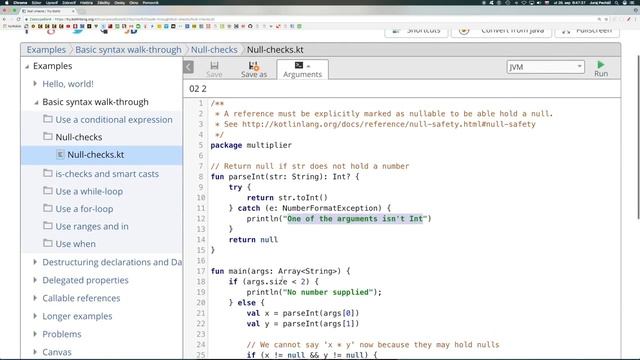This screenshot has height=360, width=640.
Task: Go to Basic syntax walk-through breadcrumb
Action: [x=128, y=50]
